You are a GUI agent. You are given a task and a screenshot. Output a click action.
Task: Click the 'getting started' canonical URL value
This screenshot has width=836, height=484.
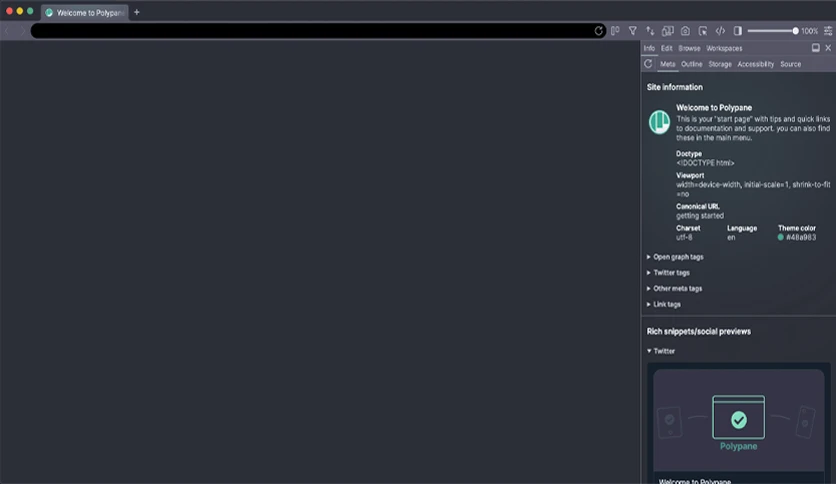(x=700, y=216)
